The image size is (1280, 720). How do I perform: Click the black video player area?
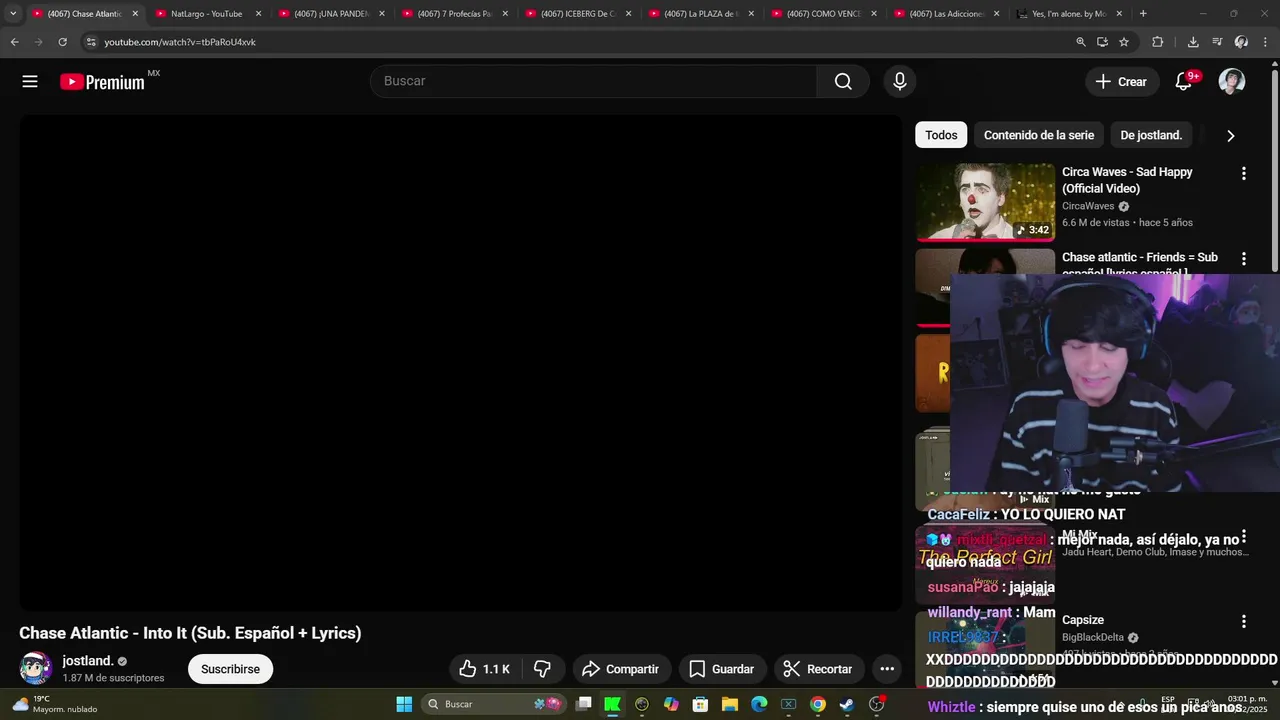pos(461,362)
